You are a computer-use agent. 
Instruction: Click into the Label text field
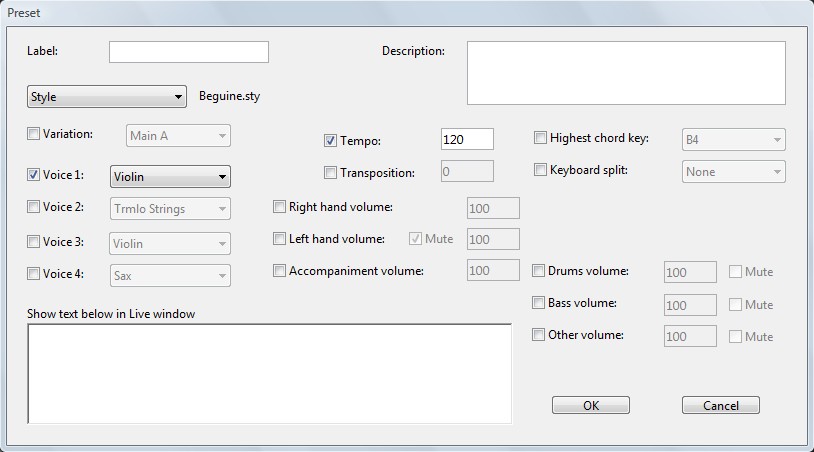point(188,52)
